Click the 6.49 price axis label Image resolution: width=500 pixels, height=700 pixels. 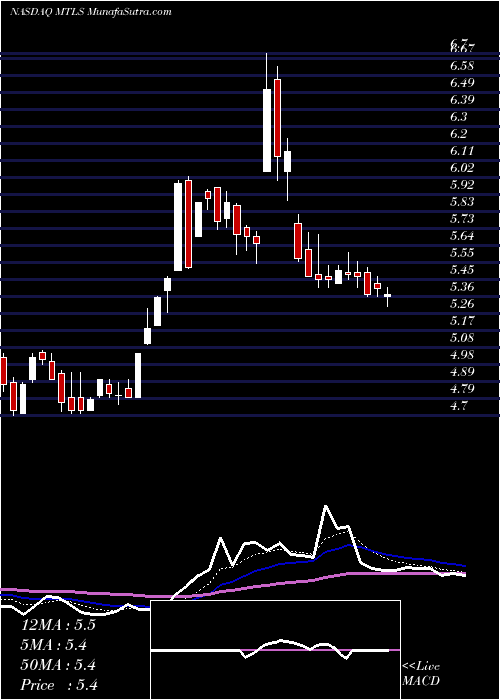462,83
